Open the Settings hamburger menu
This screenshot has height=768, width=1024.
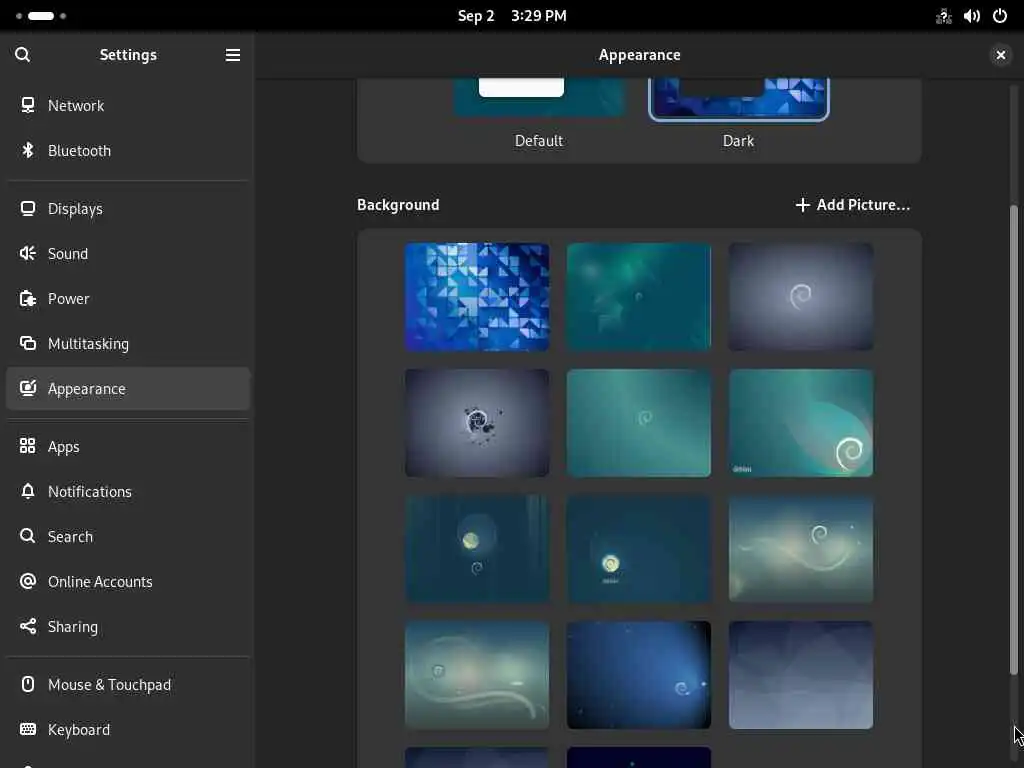[232, 55]
